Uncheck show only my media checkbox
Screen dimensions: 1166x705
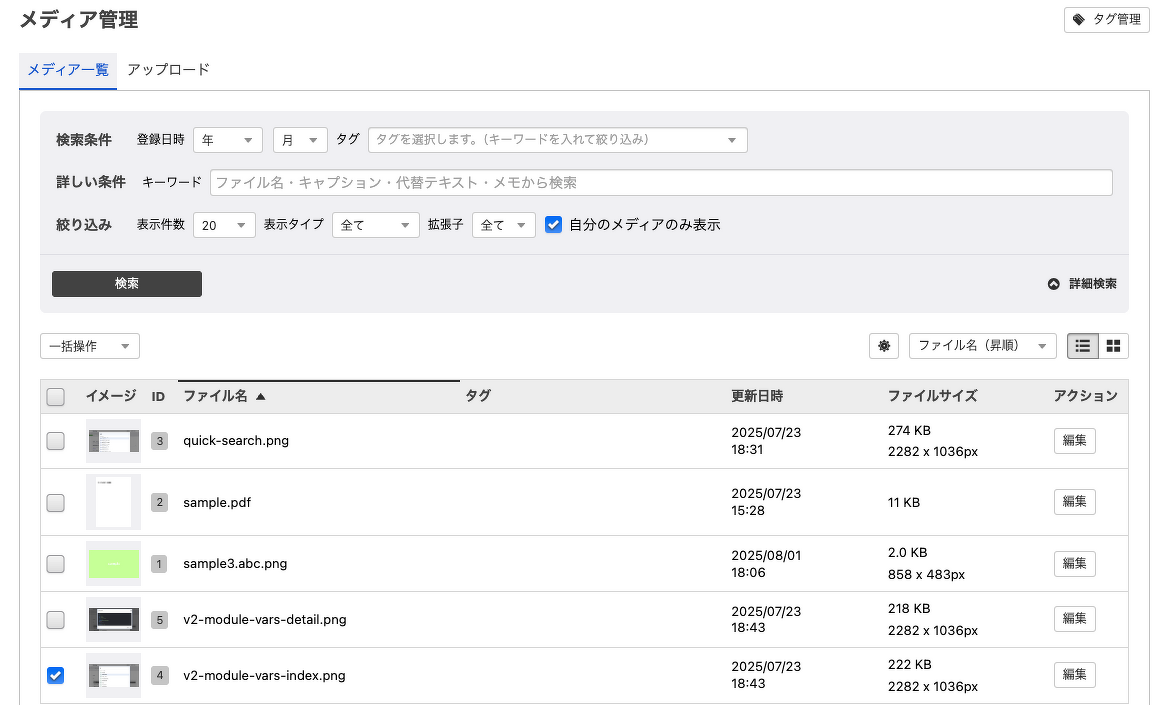554,225
